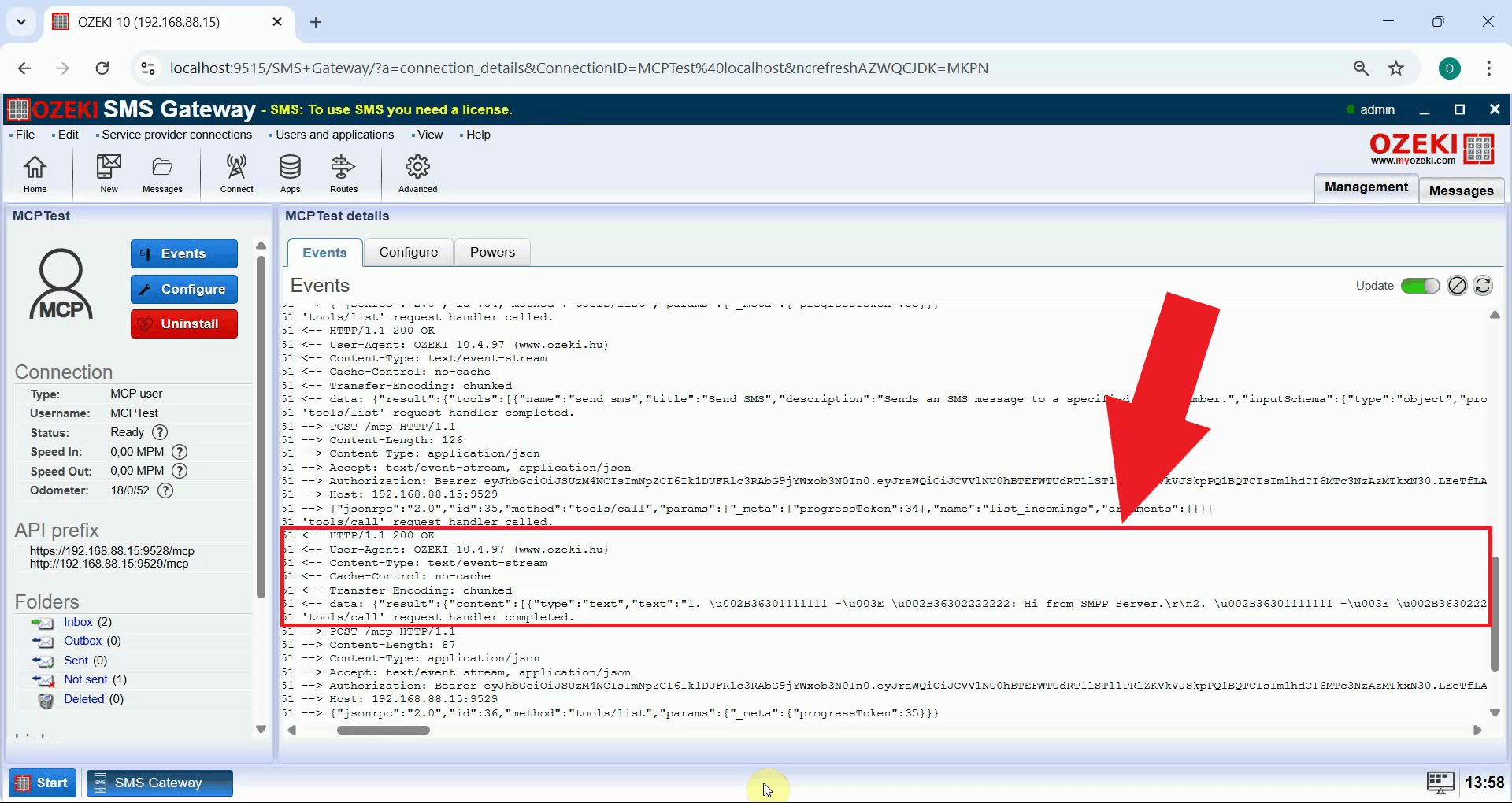Open the Help menu
This screenshot has height=803, width=1512.
click(478, 135)
